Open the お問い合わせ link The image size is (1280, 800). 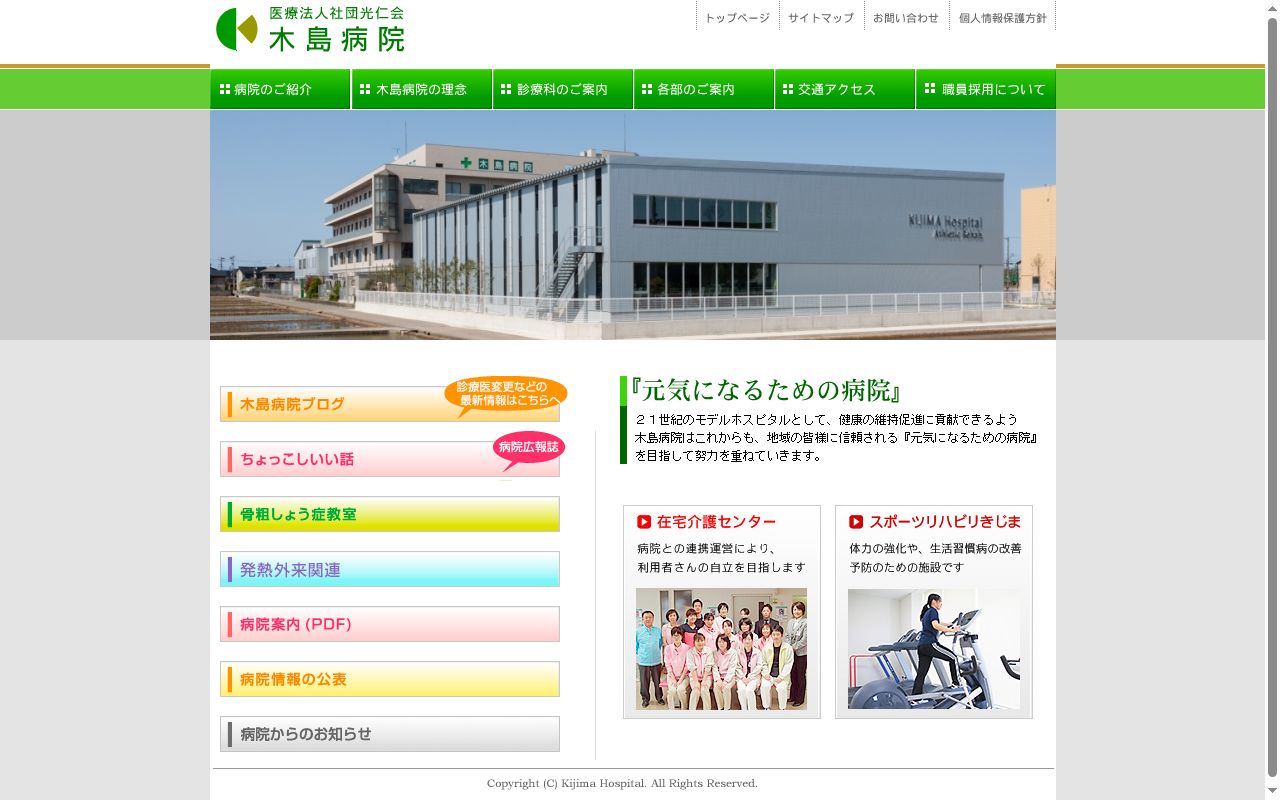pos(906,18)
